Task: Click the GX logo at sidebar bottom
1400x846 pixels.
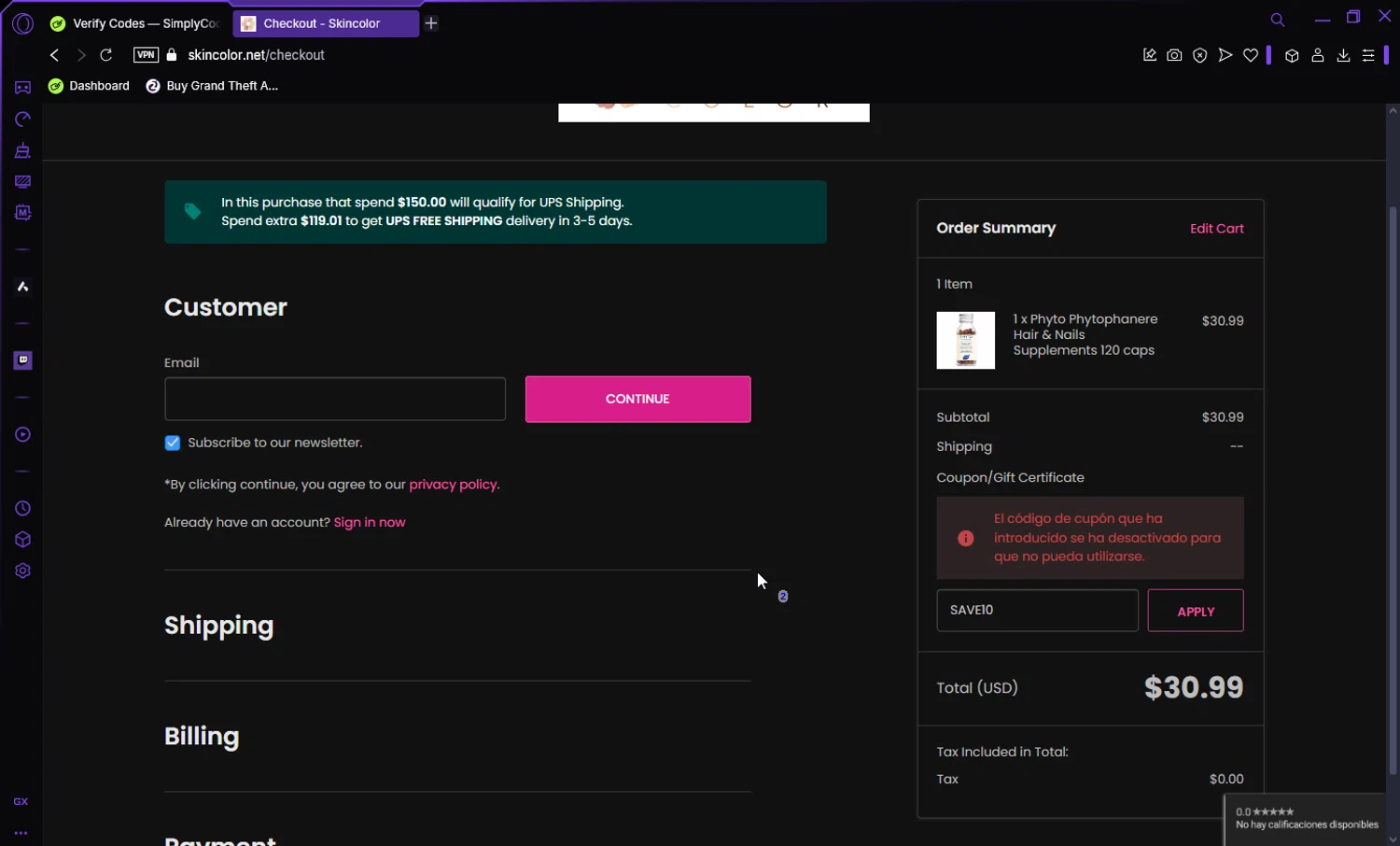Action: tap(21, 802)
